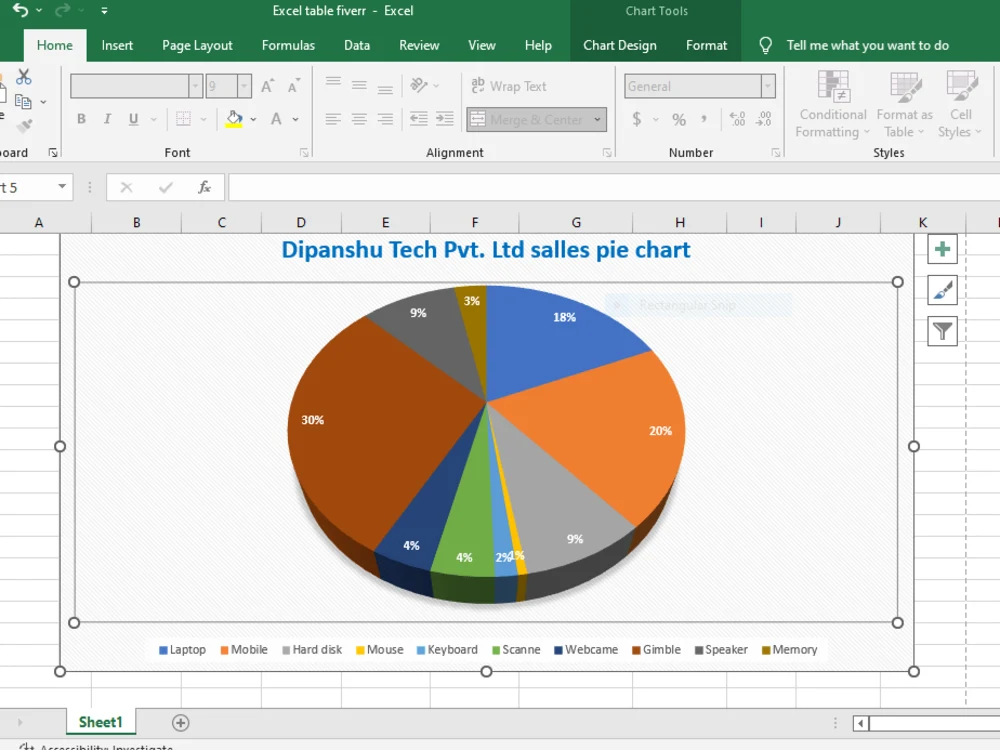Toggle Align Left
Screen dimensions: 1000x750
coord(333,119)
